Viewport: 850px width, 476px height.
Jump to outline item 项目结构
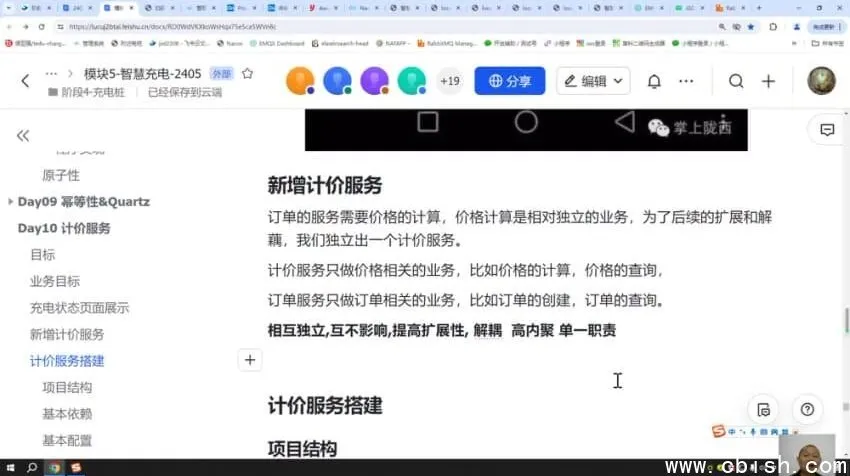coord(67,388)
